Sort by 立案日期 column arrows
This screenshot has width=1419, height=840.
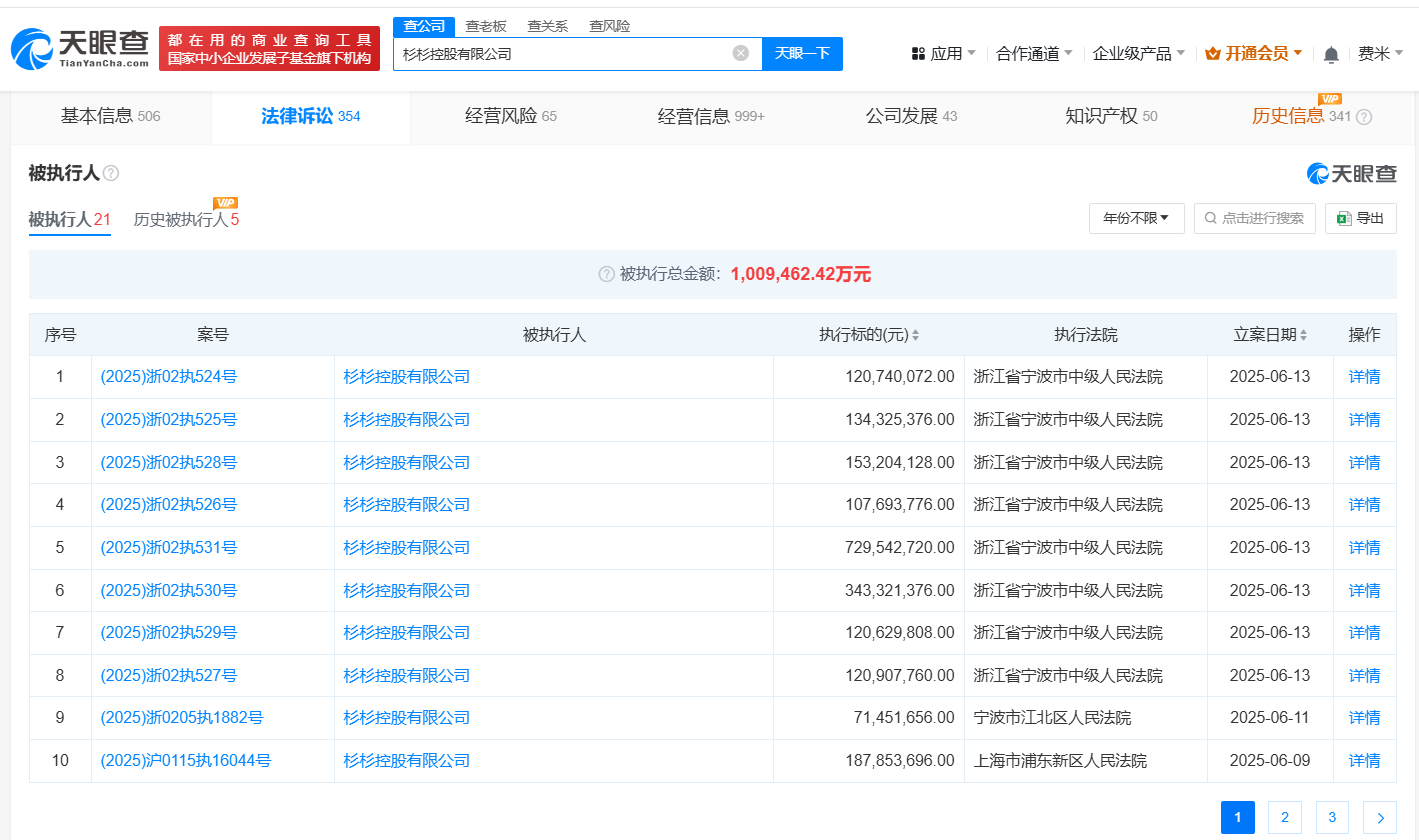tap(1303, 335)
